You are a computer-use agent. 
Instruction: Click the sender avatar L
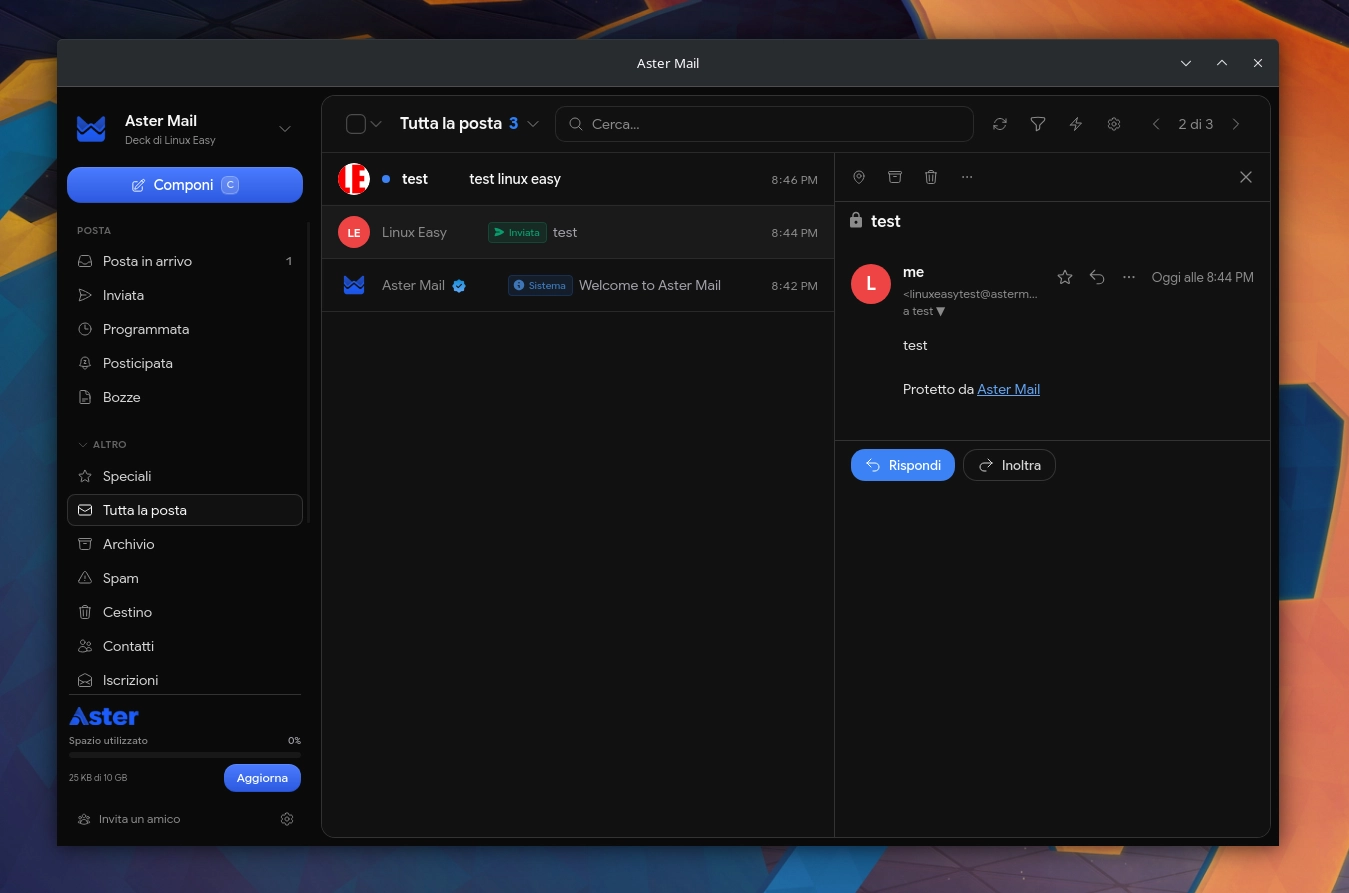pos(871,284)
